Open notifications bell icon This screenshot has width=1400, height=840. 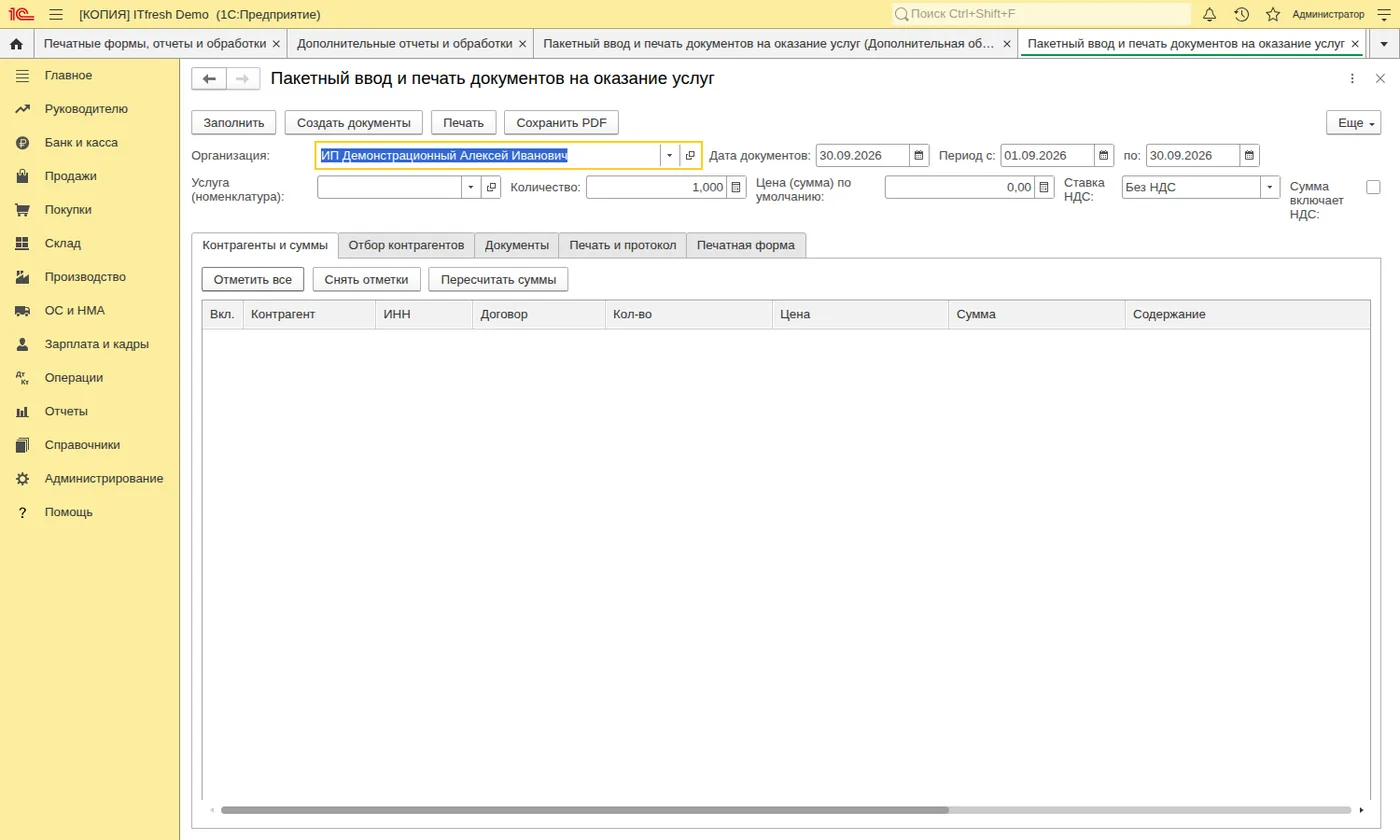coord(1210,14)
